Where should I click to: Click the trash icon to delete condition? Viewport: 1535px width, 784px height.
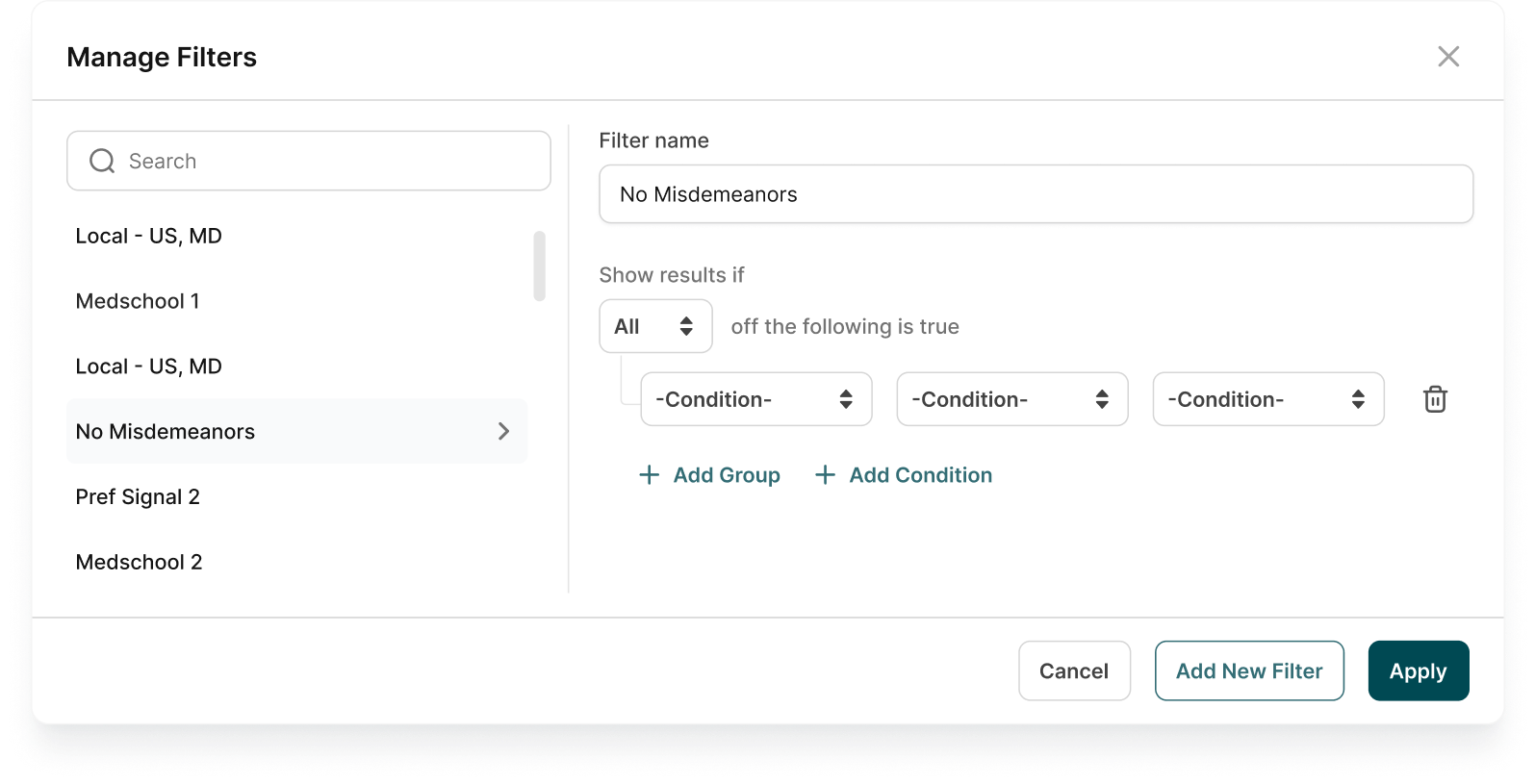(x=1435, y=399)
